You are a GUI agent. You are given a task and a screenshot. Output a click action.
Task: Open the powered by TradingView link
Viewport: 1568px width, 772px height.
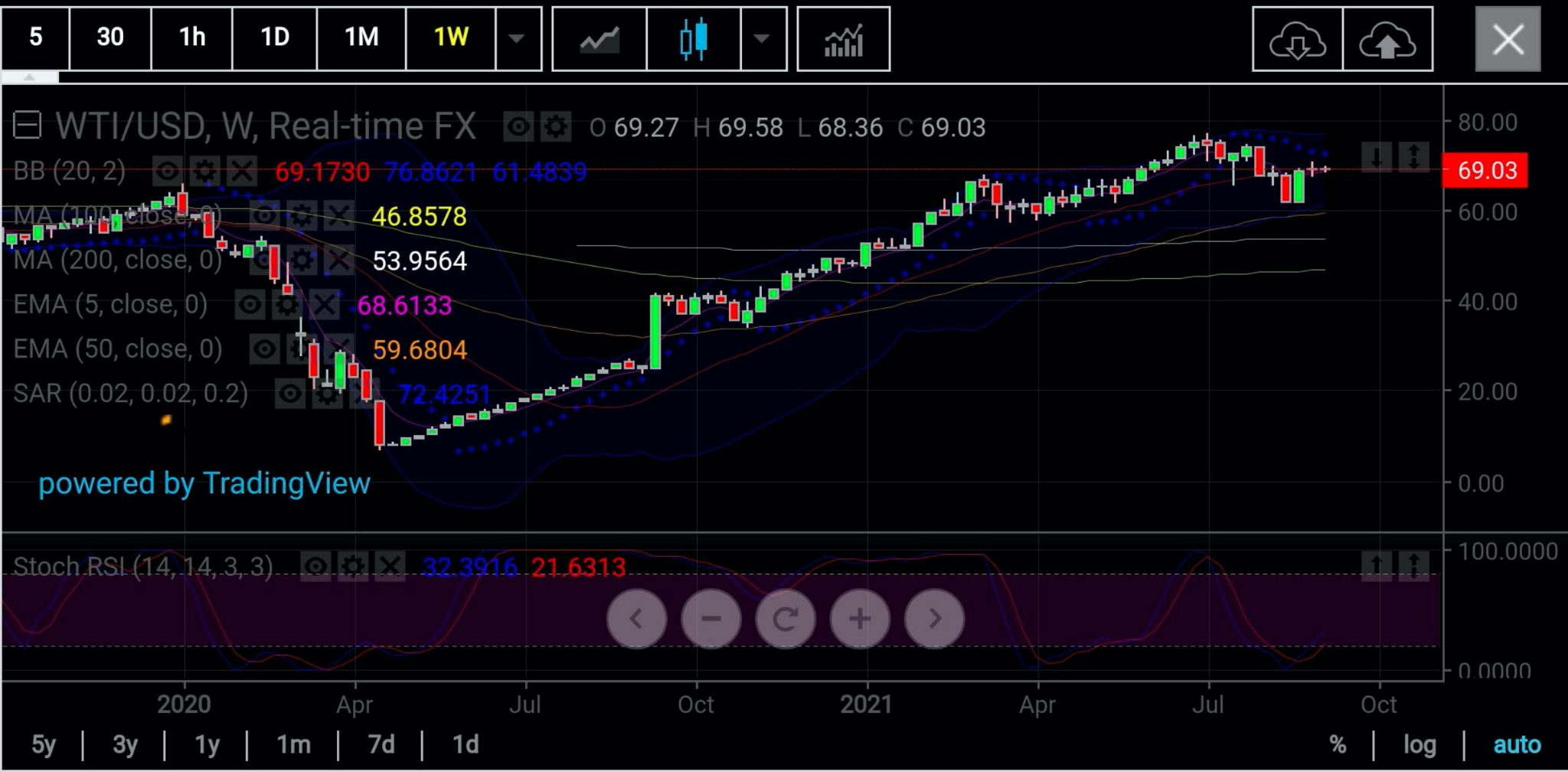pos(204,484)
